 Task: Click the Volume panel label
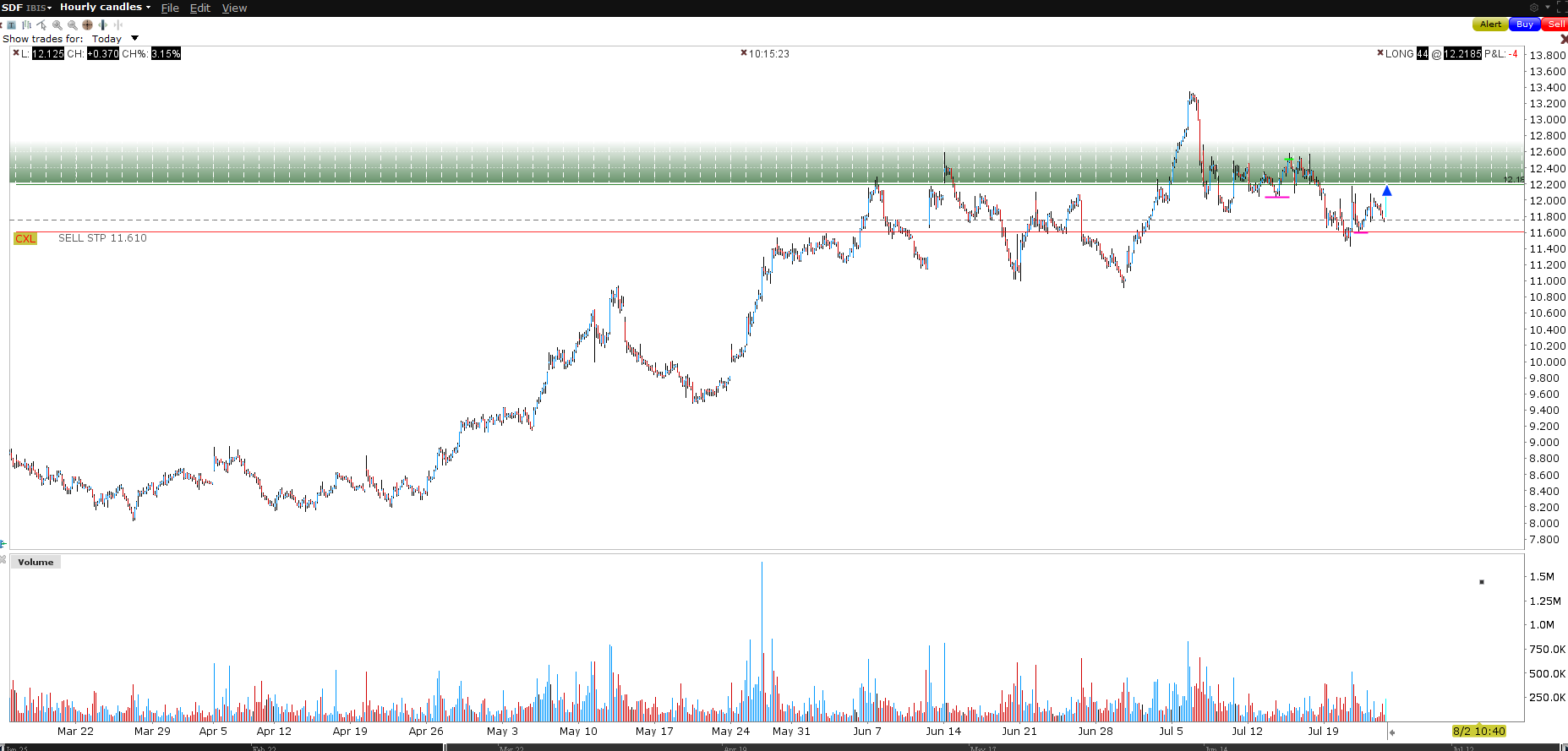pos(36,562)
